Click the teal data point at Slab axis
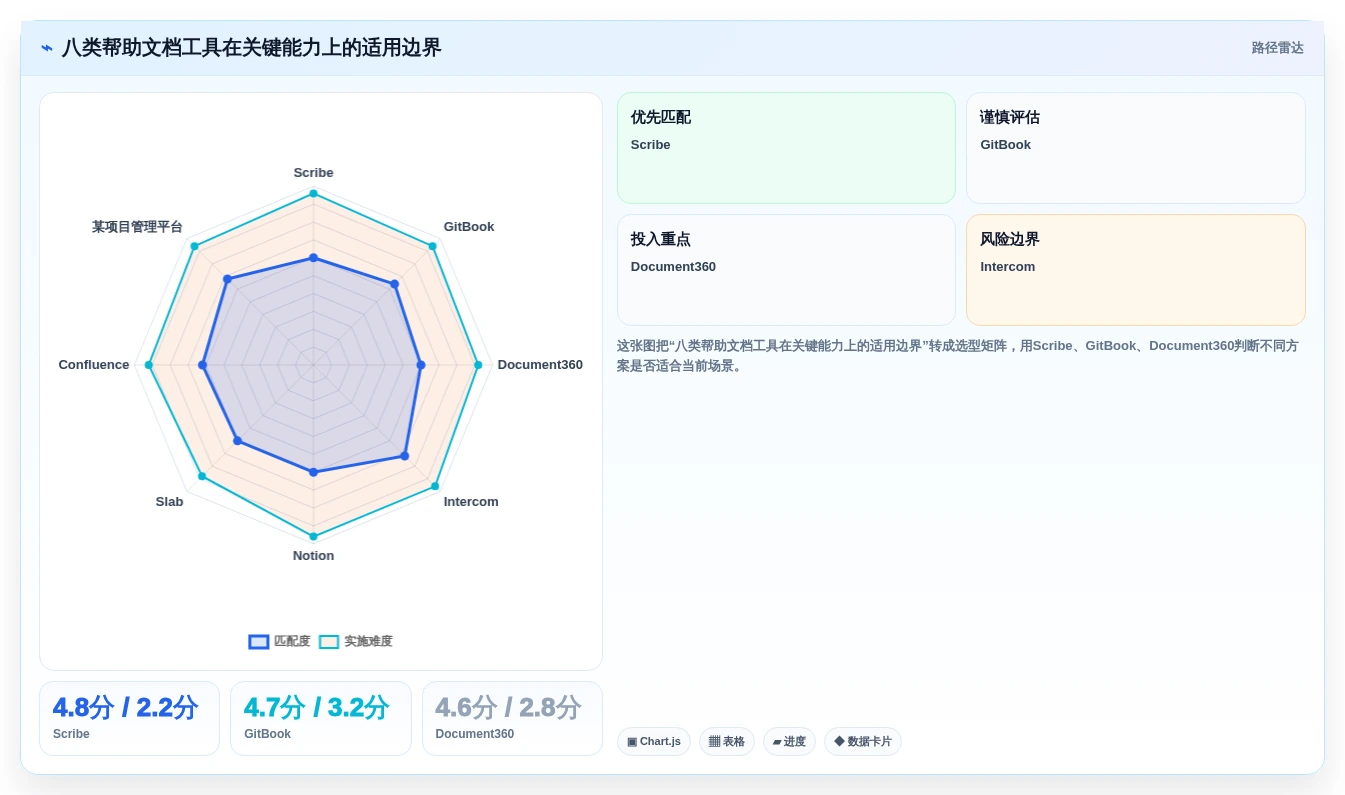Screen dimensions: 1345x795 (202, 476)
